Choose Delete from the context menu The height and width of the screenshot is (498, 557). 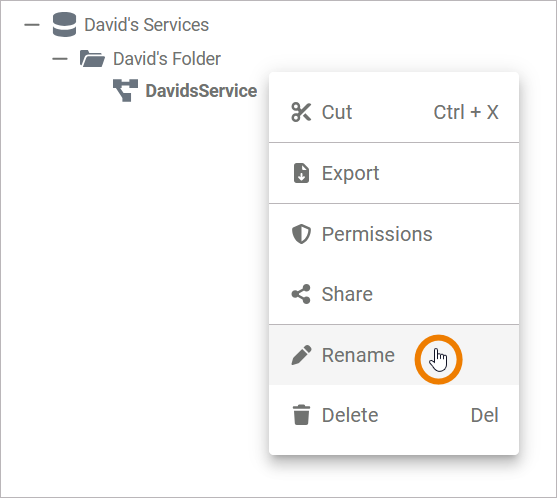(x=394, y=415)
